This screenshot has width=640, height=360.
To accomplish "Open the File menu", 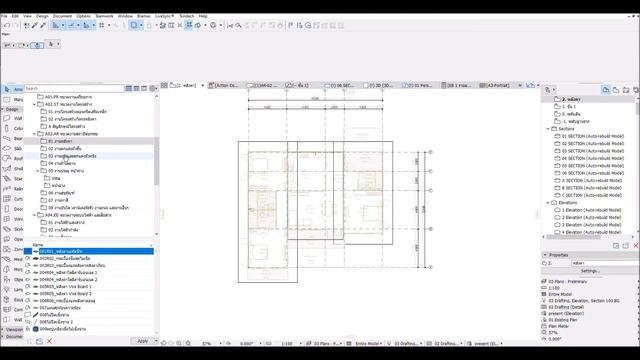I will coord(4,16).
